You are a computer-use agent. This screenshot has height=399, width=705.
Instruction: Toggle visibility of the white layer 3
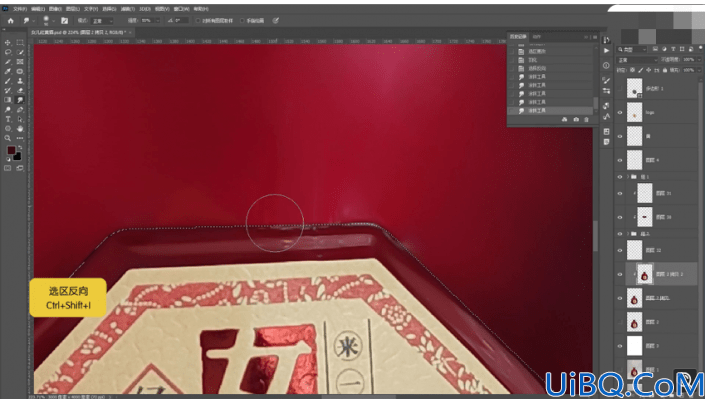(x=620, y=346)
